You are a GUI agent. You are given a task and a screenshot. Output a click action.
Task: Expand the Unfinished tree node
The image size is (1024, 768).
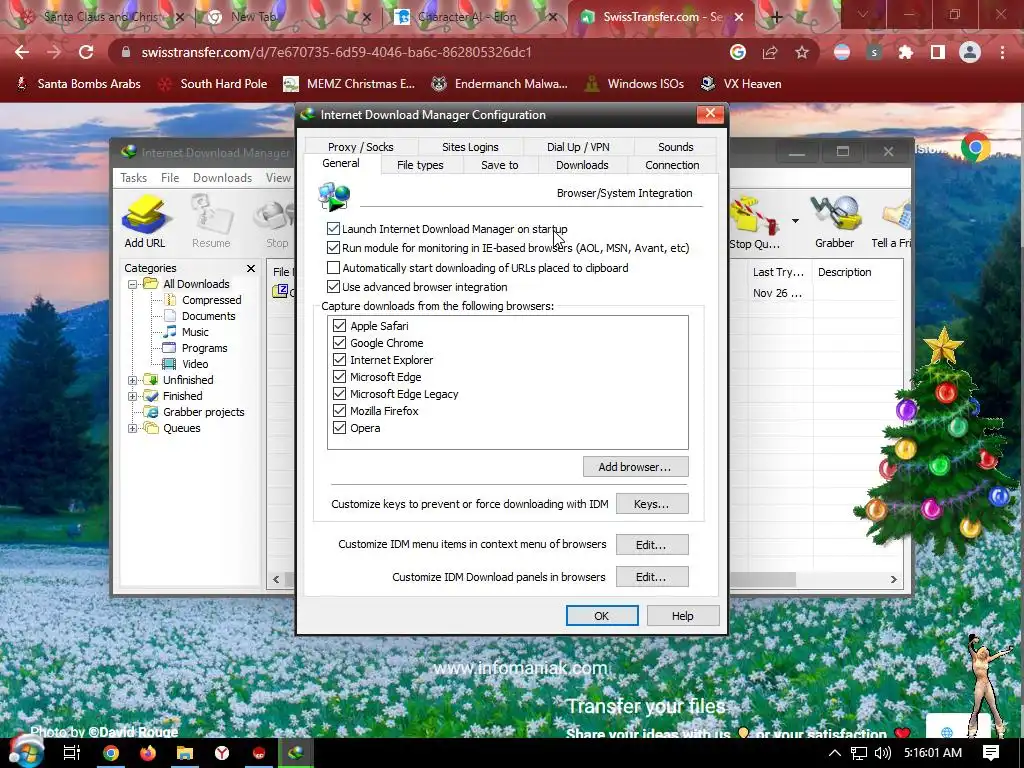click(133, 380)
